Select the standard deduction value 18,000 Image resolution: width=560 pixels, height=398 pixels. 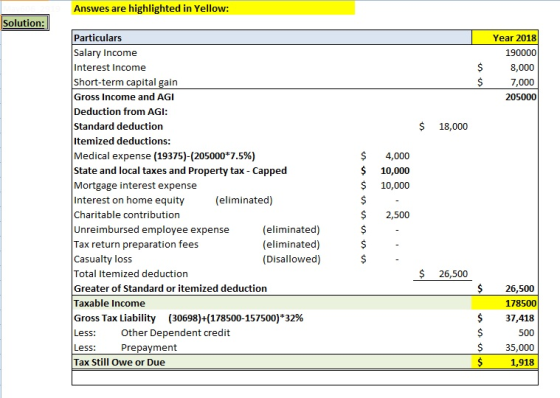click(x=453, y=126)
